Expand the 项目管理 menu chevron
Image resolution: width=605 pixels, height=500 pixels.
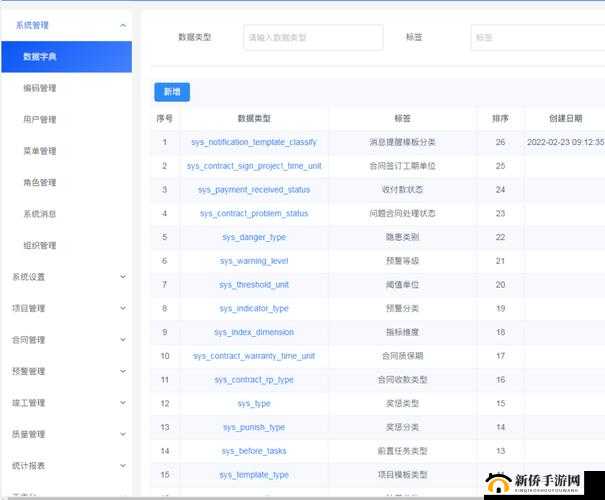[123, 308]
